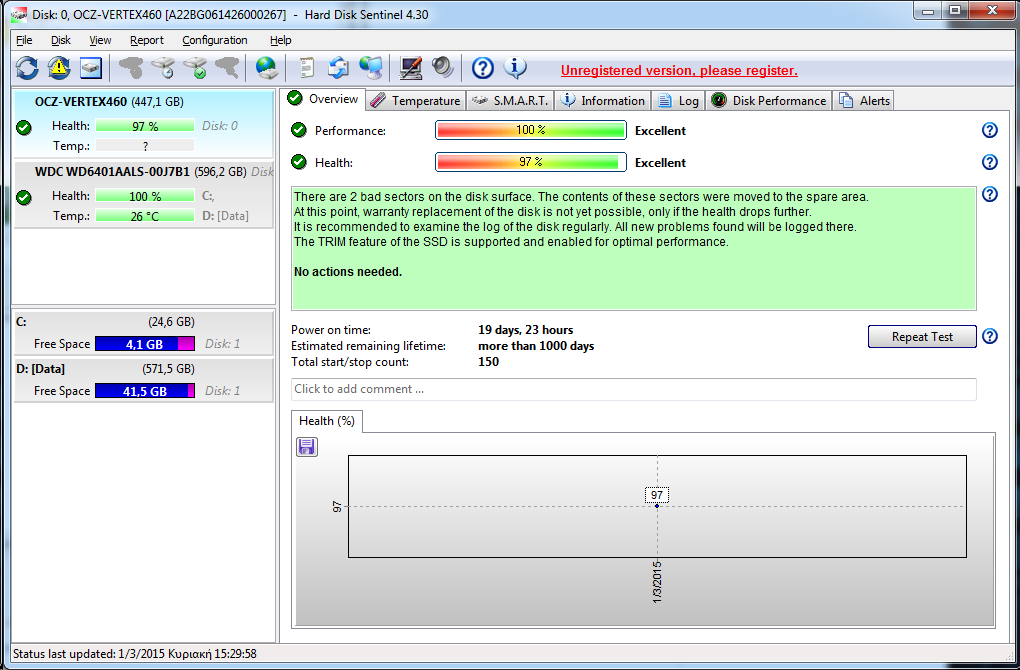Click the first greyed-out stethoscope toolbar icon
Viewport: 1020px width, 670px height.
tap(131, 68)
